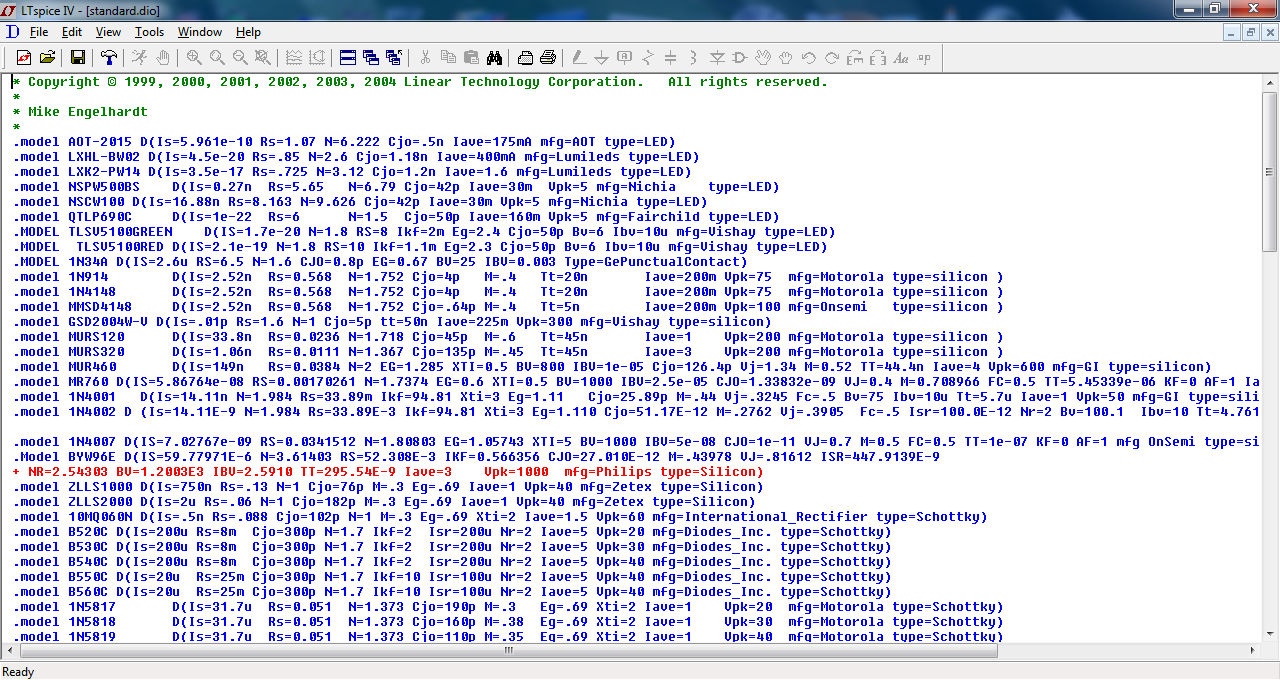Click the Close All Windows toolbar icon

click(393, 58)
